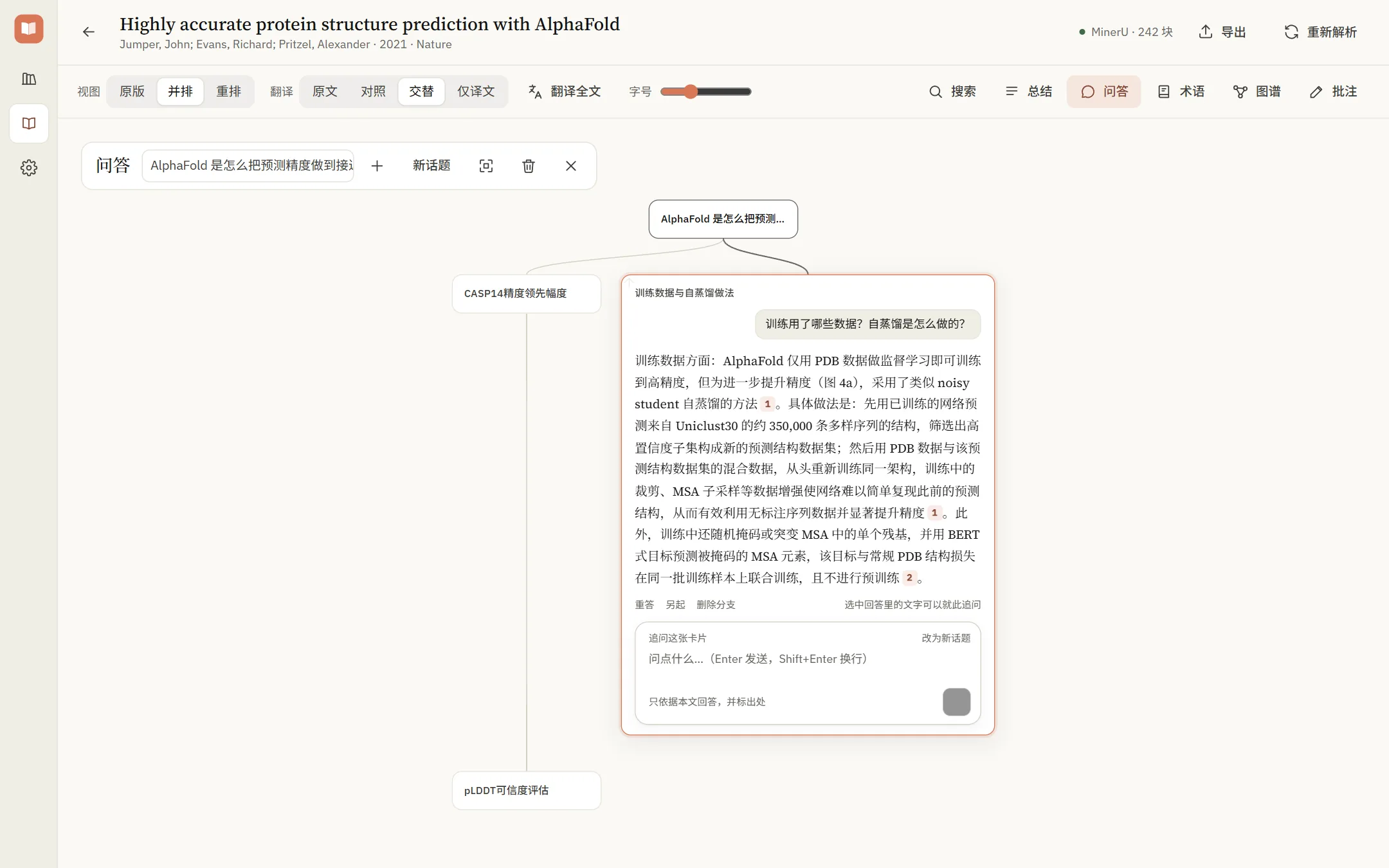Open the library bookshelf icon in the sidebar
1389x868 pixels.
[x=29, y=79]
